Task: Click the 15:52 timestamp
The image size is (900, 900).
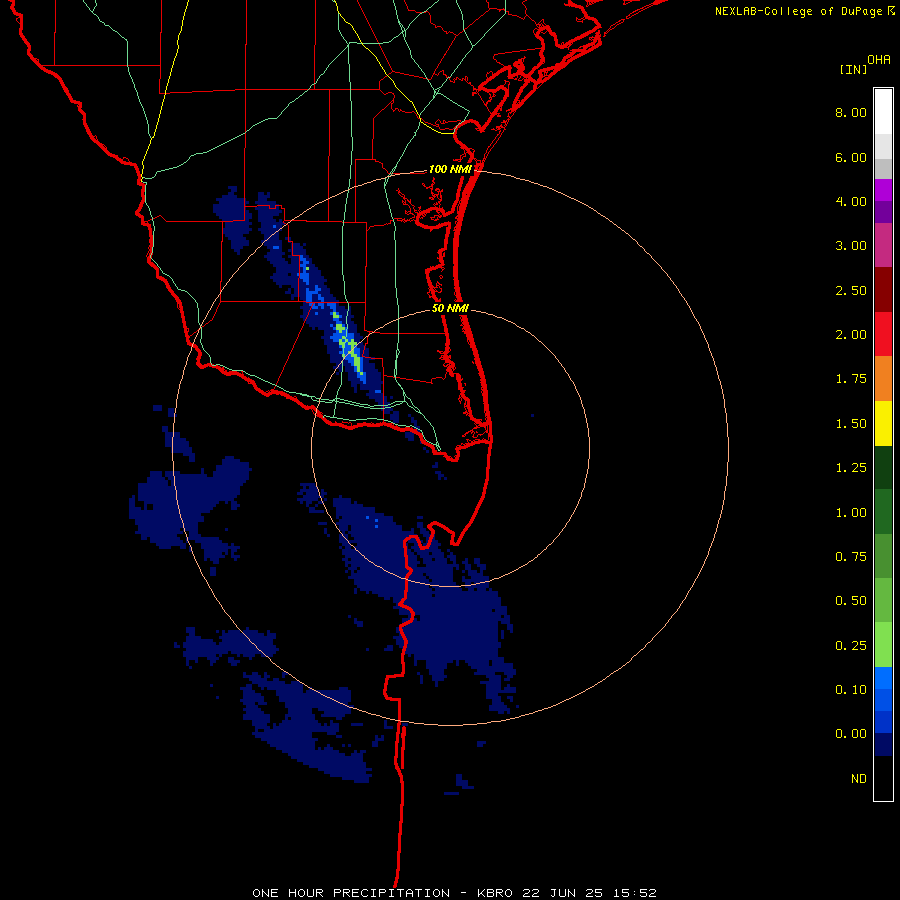Action: [x=637, y=893]
